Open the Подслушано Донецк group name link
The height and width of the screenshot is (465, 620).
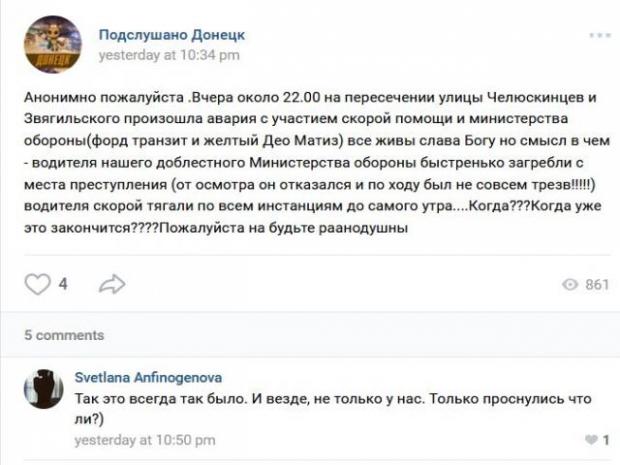pos(171,35)
